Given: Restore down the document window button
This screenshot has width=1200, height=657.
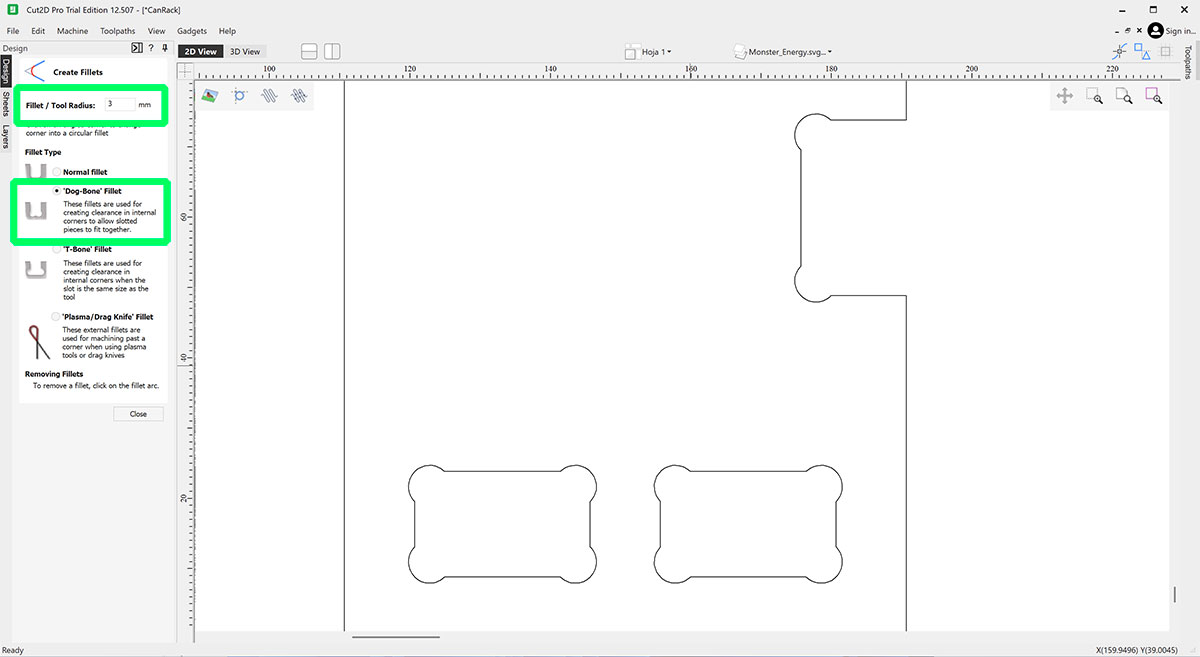Looking at the screenshot, I should click(1128, 31).
